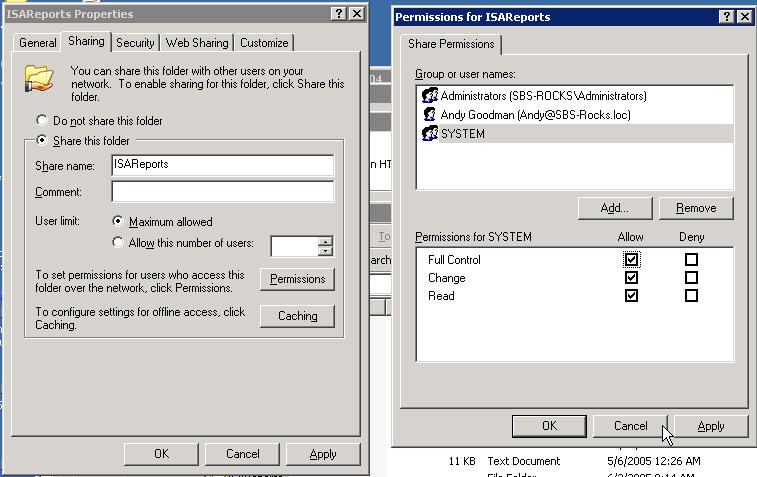Confirm Permissions dialog with OK
This screenshot has width=757, height=477.
pos(549,426)
